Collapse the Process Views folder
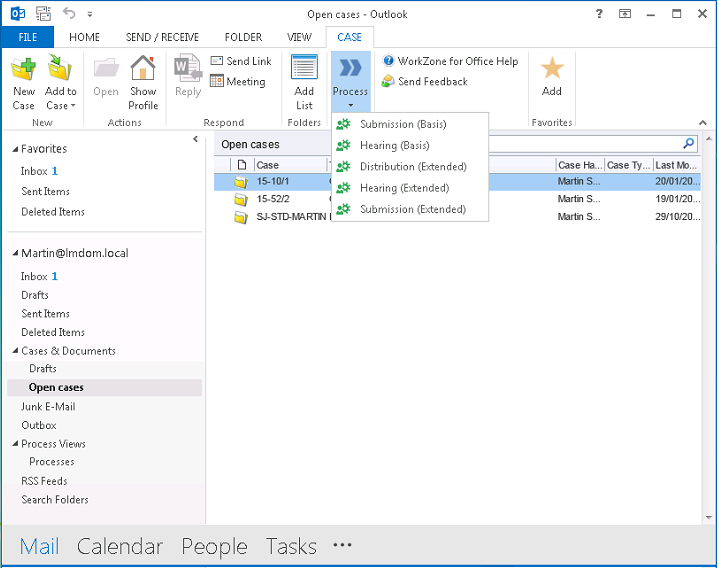 click(x=15, y=444)
